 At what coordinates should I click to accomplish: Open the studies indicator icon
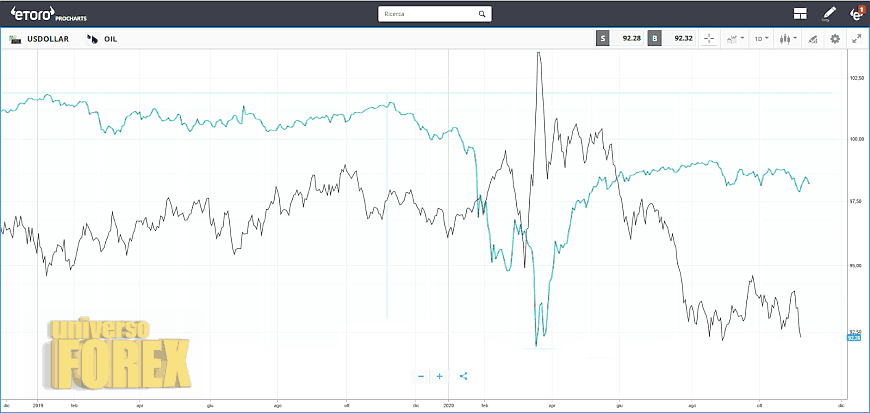point(812,39)
